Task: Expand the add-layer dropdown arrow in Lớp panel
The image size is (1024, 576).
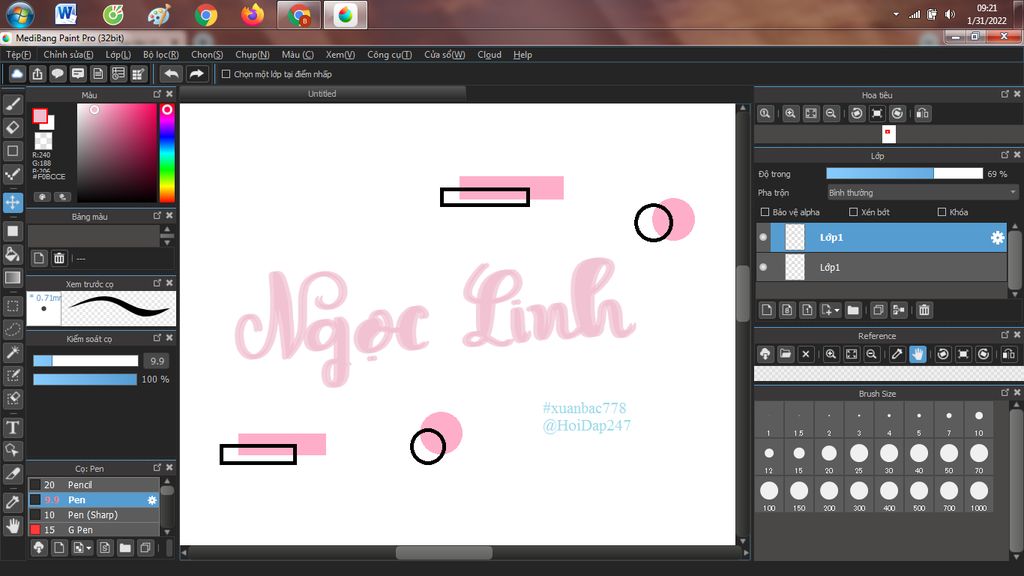Action: (x=835, y=310)
